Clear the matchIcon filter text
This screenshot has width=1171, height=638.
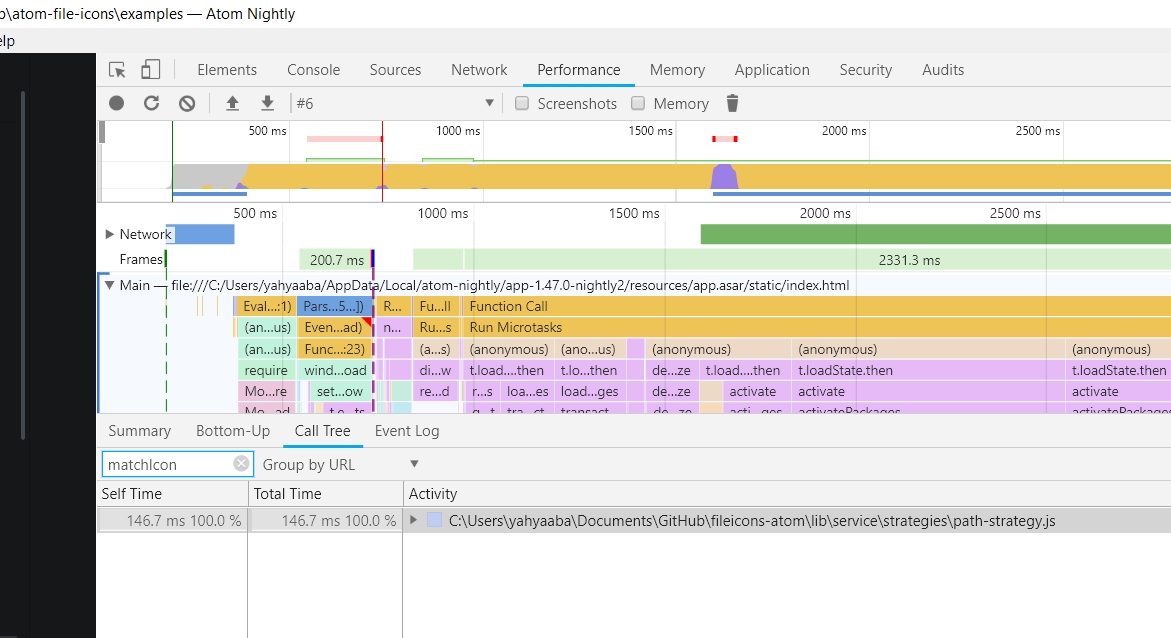point(240,464)
